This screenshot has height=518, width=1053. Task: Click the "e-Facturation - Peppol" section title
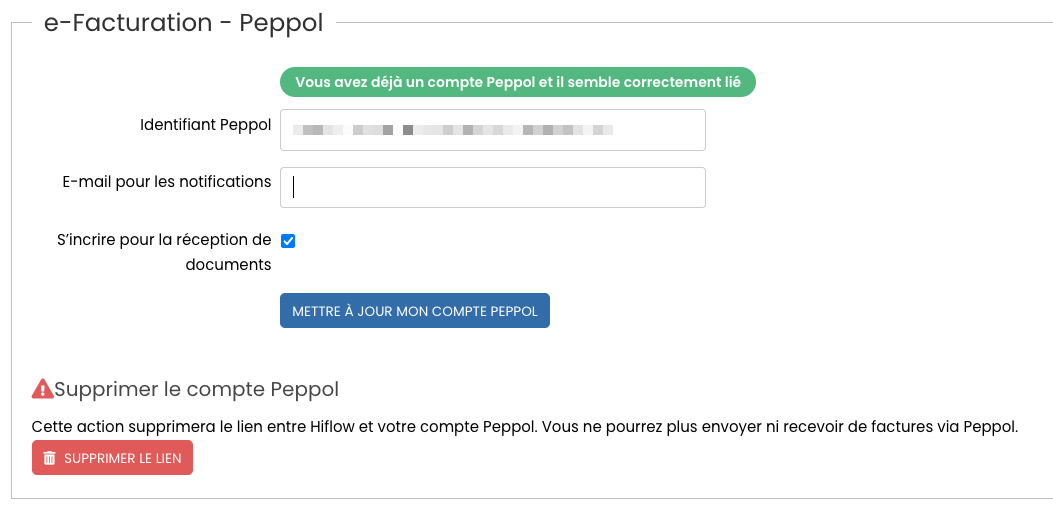183,23
